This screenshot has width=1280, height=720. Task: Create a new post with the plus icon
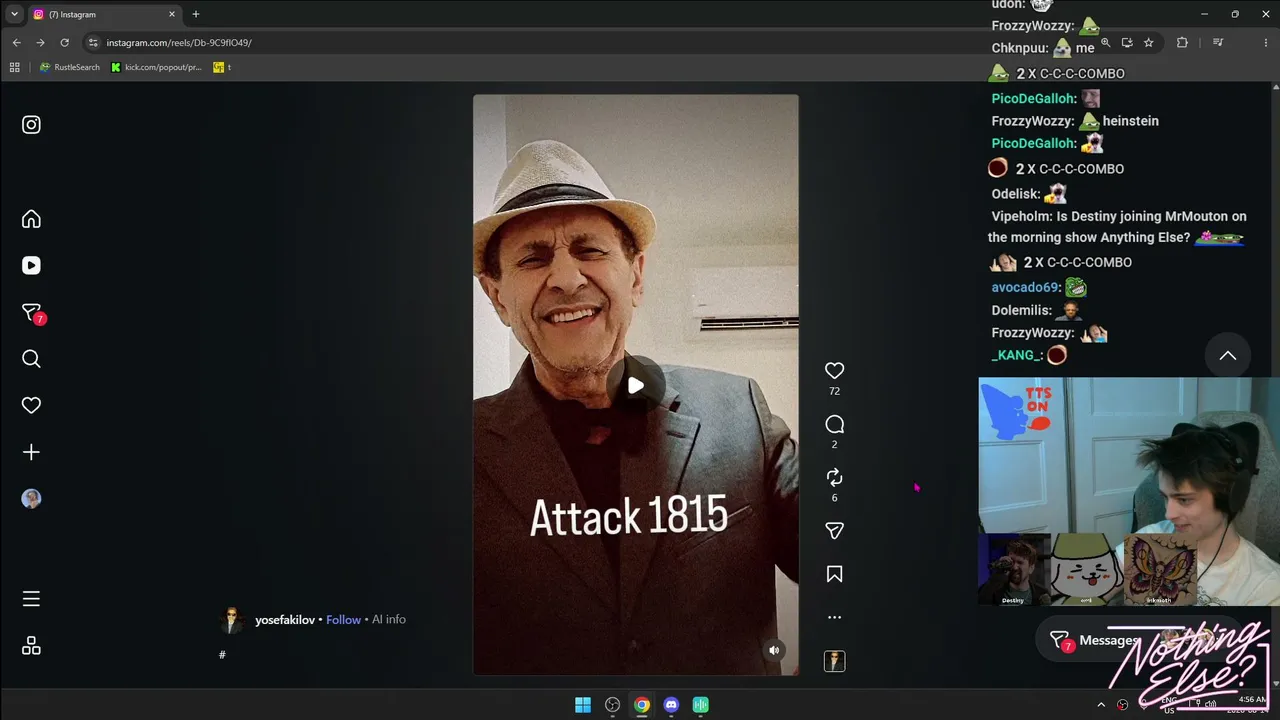31,452
